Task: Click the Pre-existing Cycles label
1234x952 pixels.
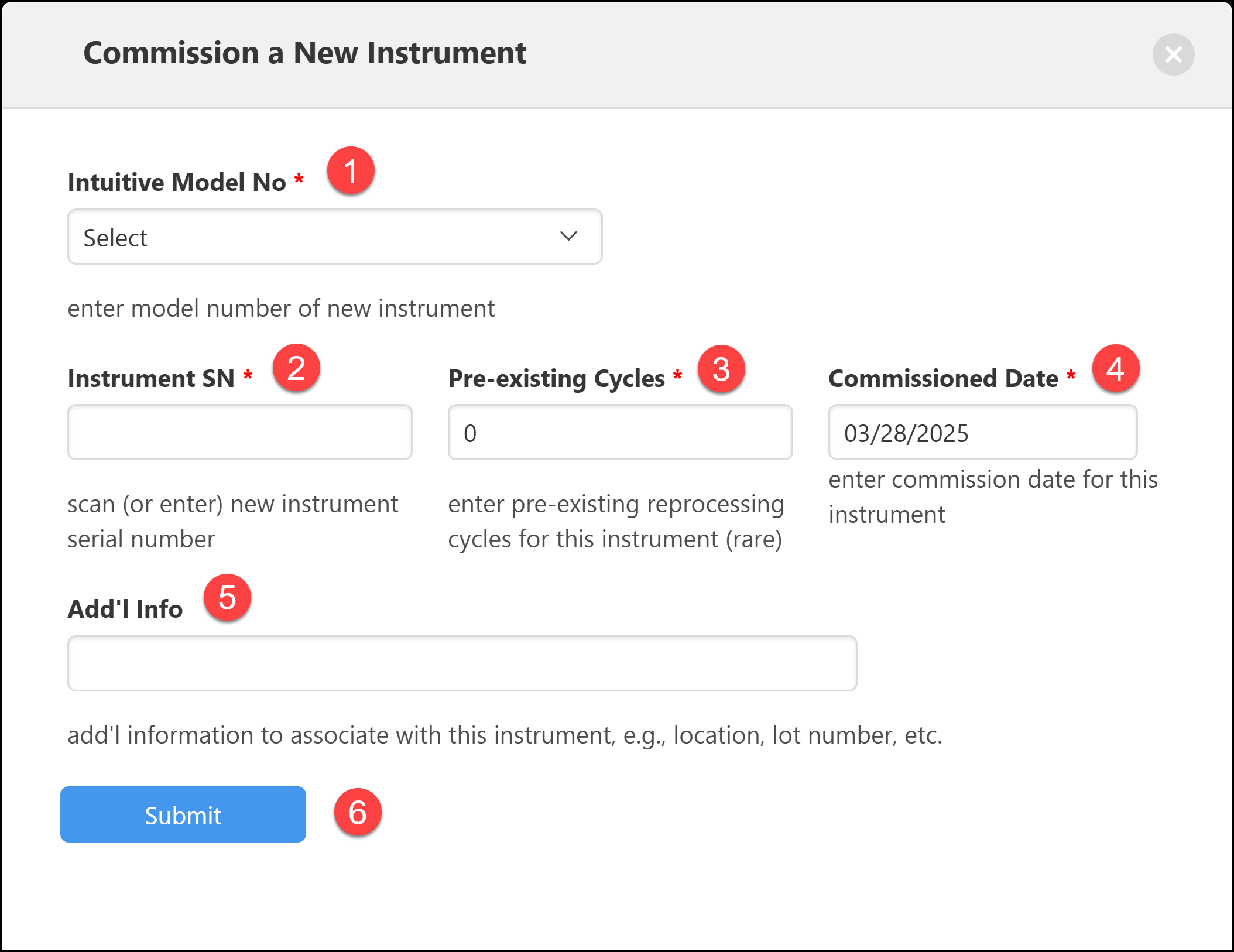Action: pyautogui.click(x=556, y=379)
